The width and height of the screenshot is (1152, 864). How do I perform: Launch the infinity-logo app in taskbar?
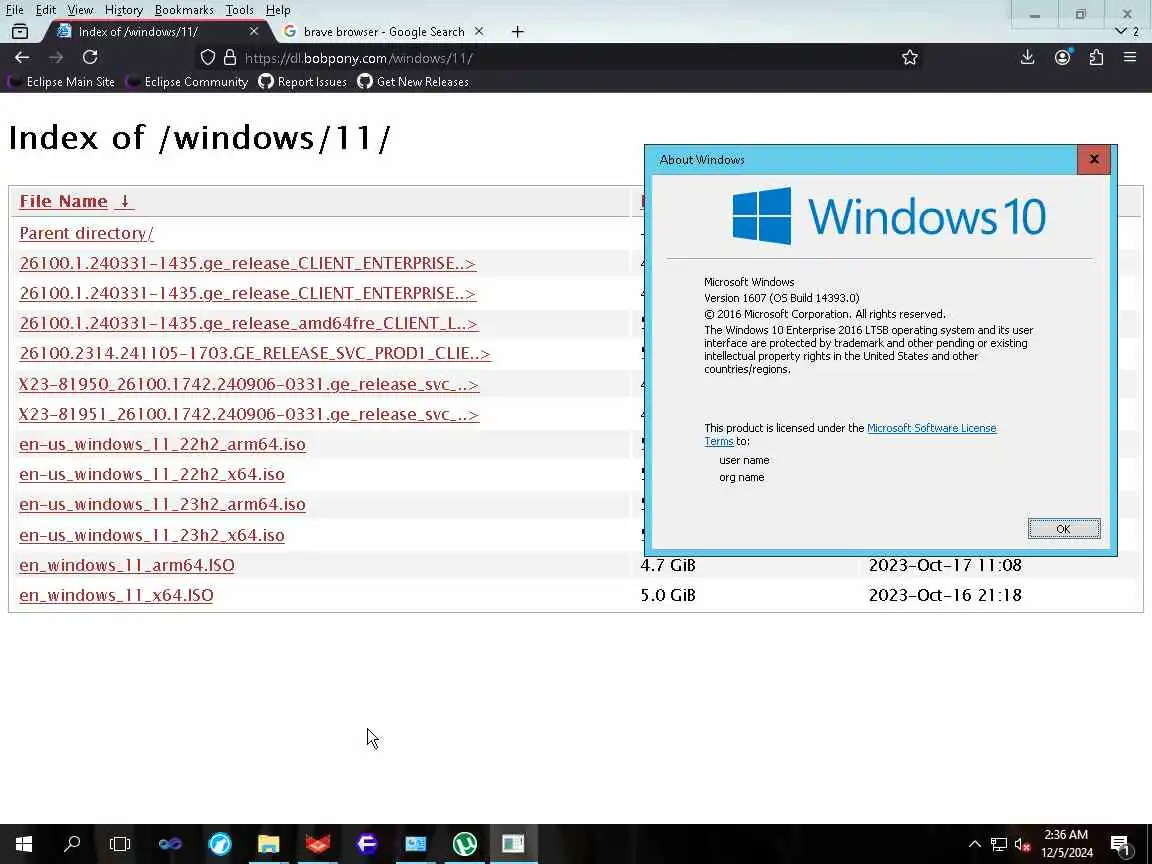click(170, 843)
